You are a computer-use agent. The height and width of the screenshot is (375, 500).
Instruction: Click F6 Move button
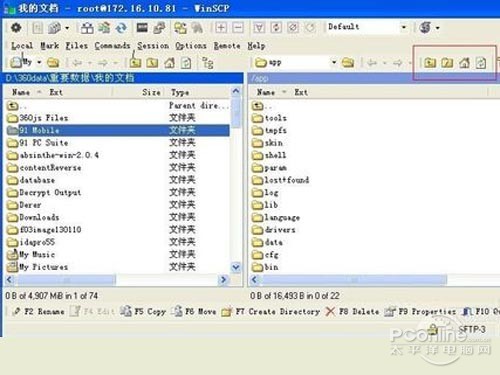coord(194,312)
